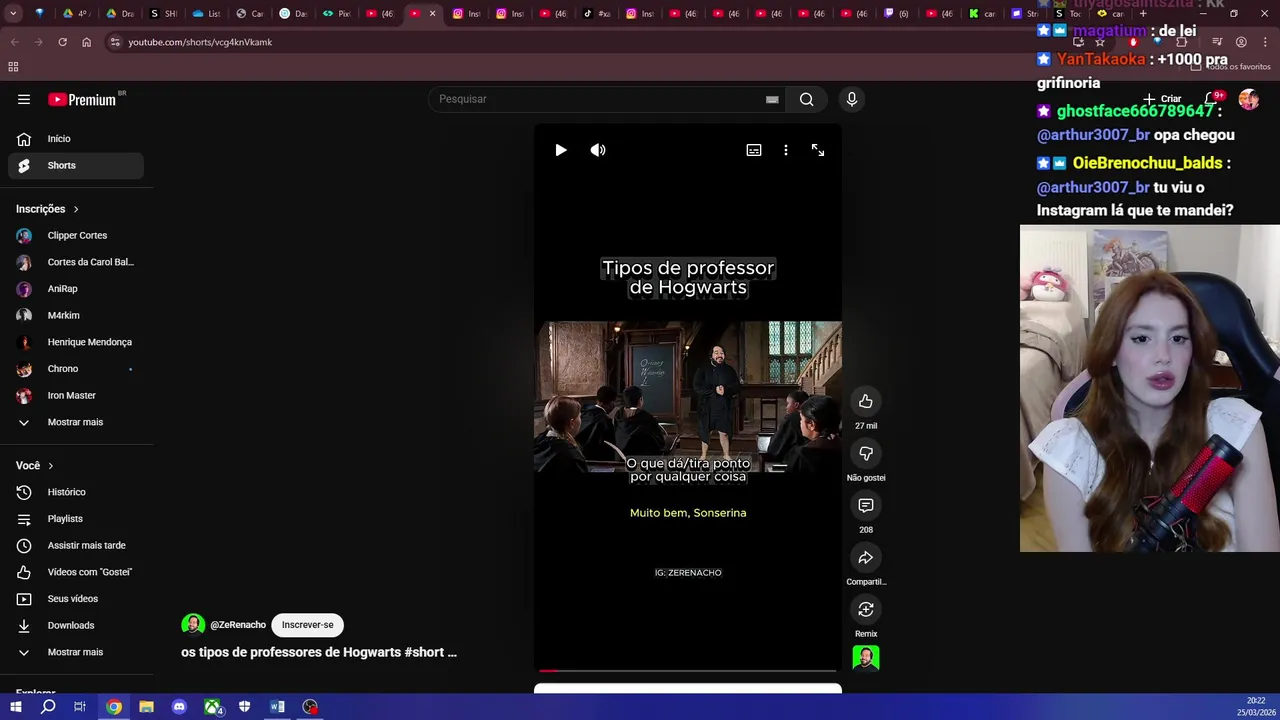Open Iron Master subscription
Image resolution: width=1280 pixels, height=720 pixels.
(76, 395)
